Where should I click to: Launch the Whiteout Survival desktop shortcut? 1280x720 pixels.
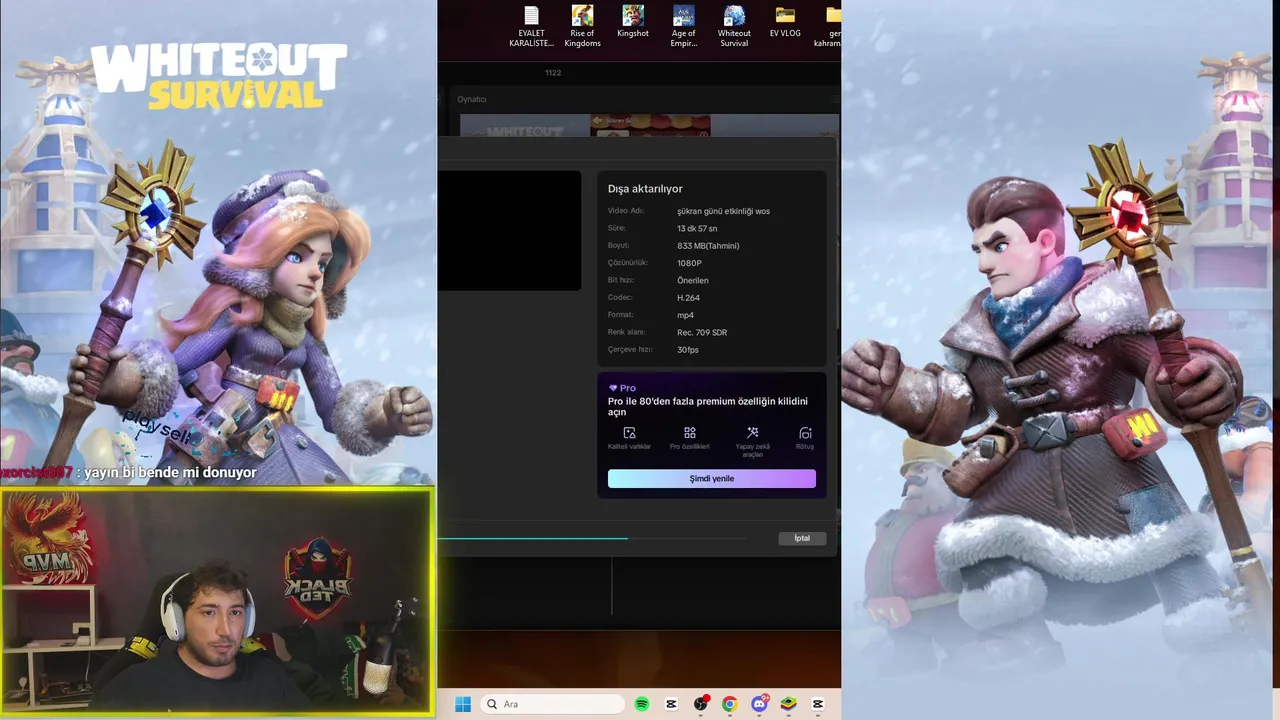[734, 26]
